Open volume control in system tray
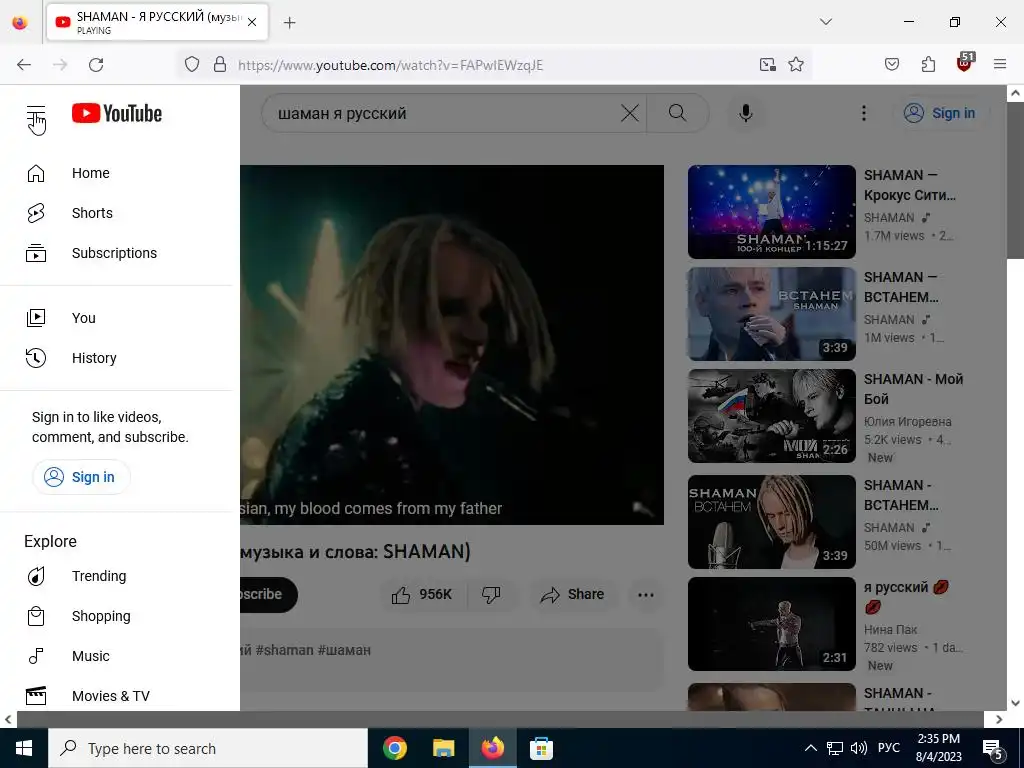Image resolution: width=1024 pixels, height=768 pixels. (859, 748)
